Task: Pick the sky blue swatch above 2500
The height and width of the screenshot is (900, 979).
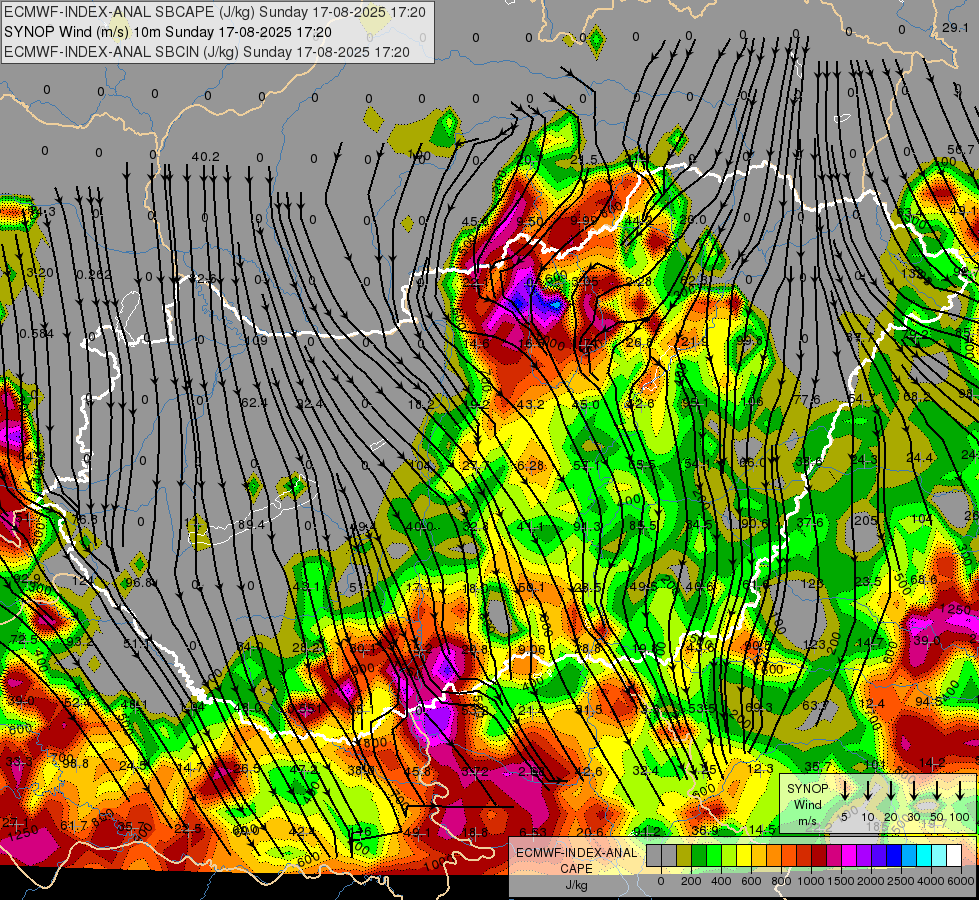Action: tap(909, 855)
